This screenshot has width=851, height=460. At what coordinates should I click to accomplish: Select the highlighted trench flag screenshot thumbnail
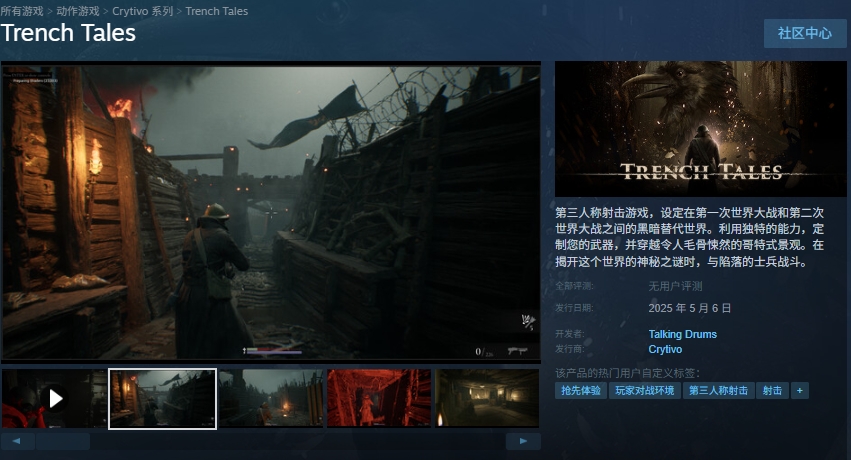click(162, 399)
